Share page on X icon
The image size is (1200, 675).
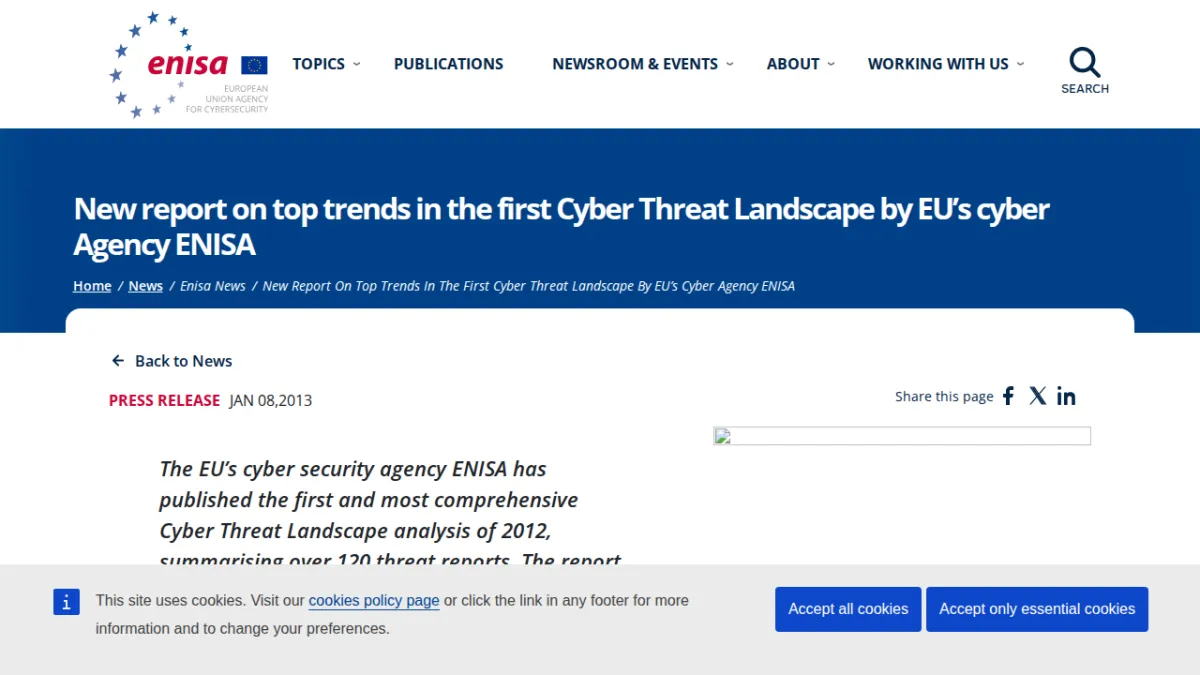click(1038, 396)
